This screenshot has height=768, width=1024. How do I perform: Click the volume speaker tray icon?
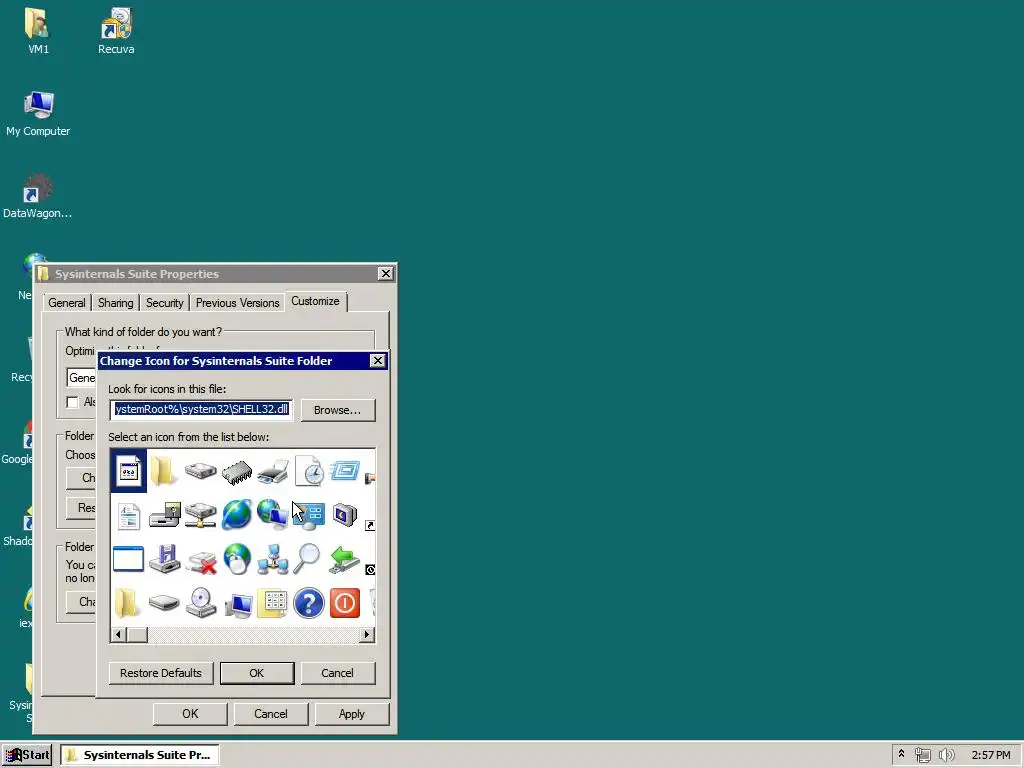[946, 755]
